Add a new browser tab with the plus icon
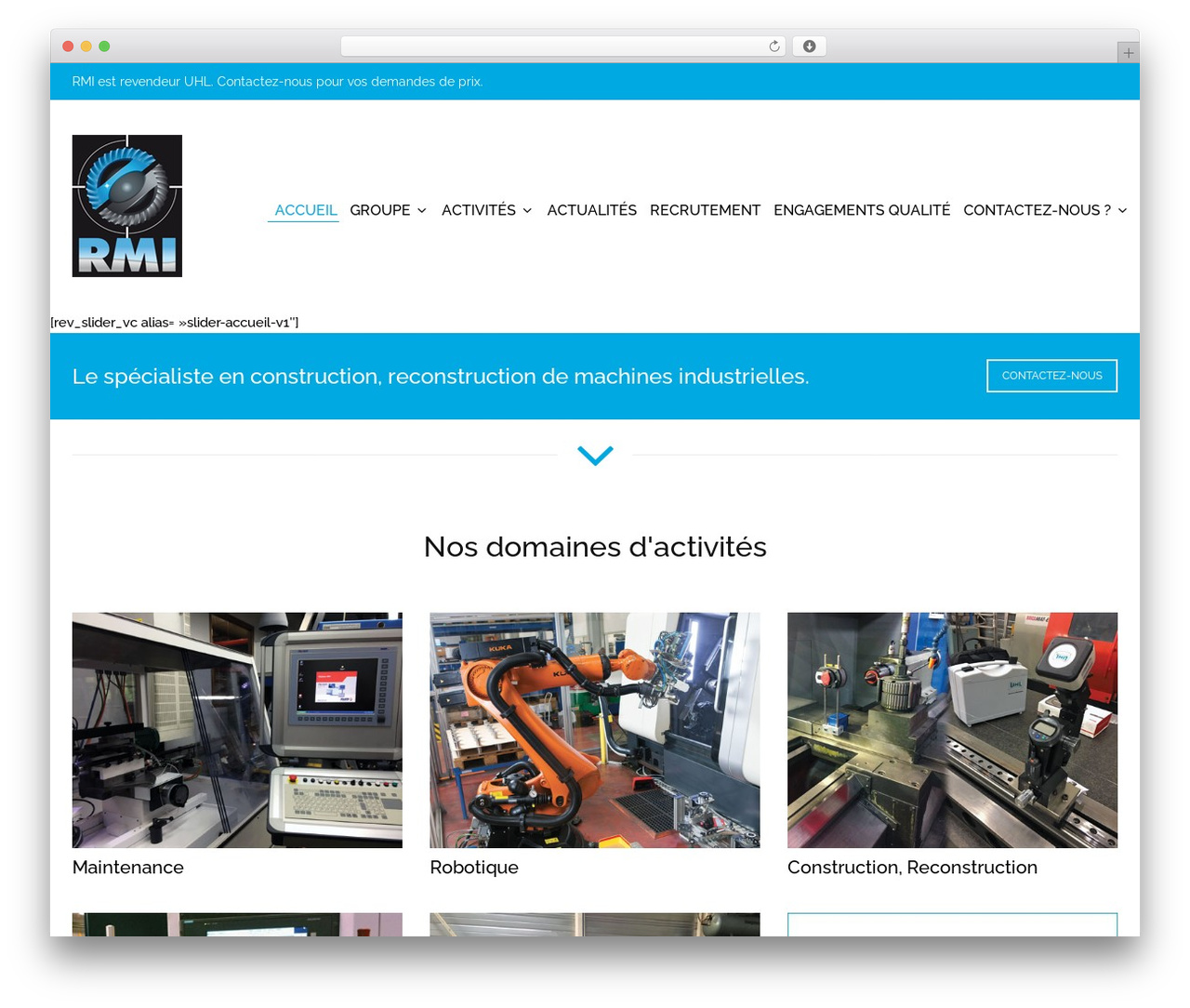 pyautogui.click(x=1128, y=53)
